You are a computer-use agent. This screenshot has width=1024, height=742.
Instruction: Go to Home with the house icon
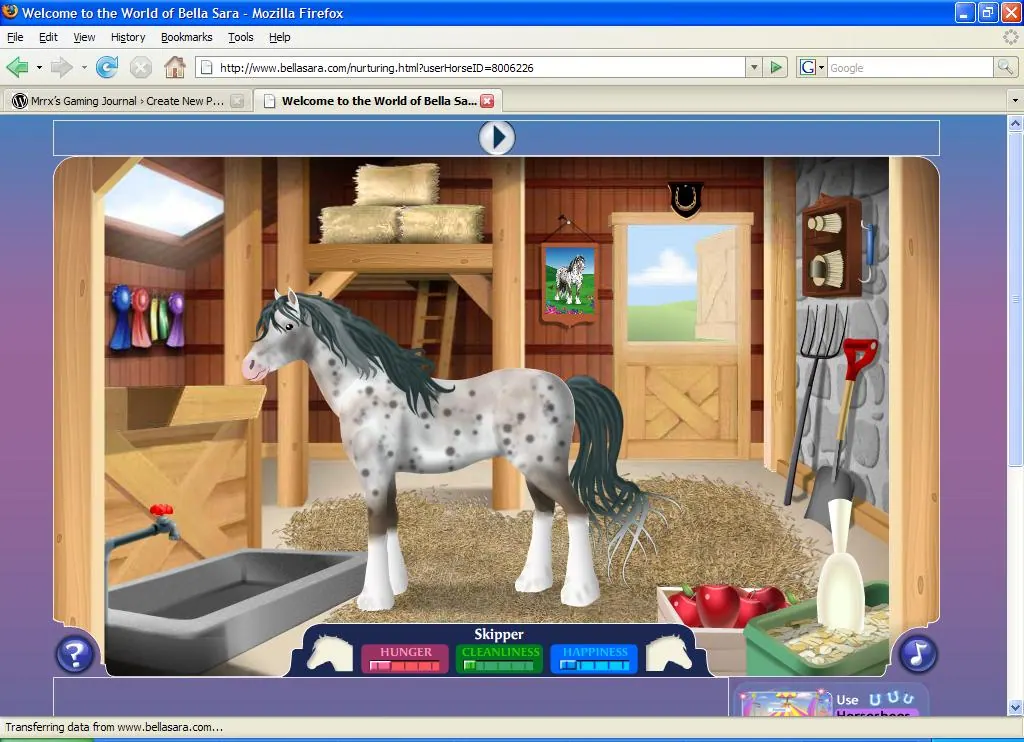(174, 67)
